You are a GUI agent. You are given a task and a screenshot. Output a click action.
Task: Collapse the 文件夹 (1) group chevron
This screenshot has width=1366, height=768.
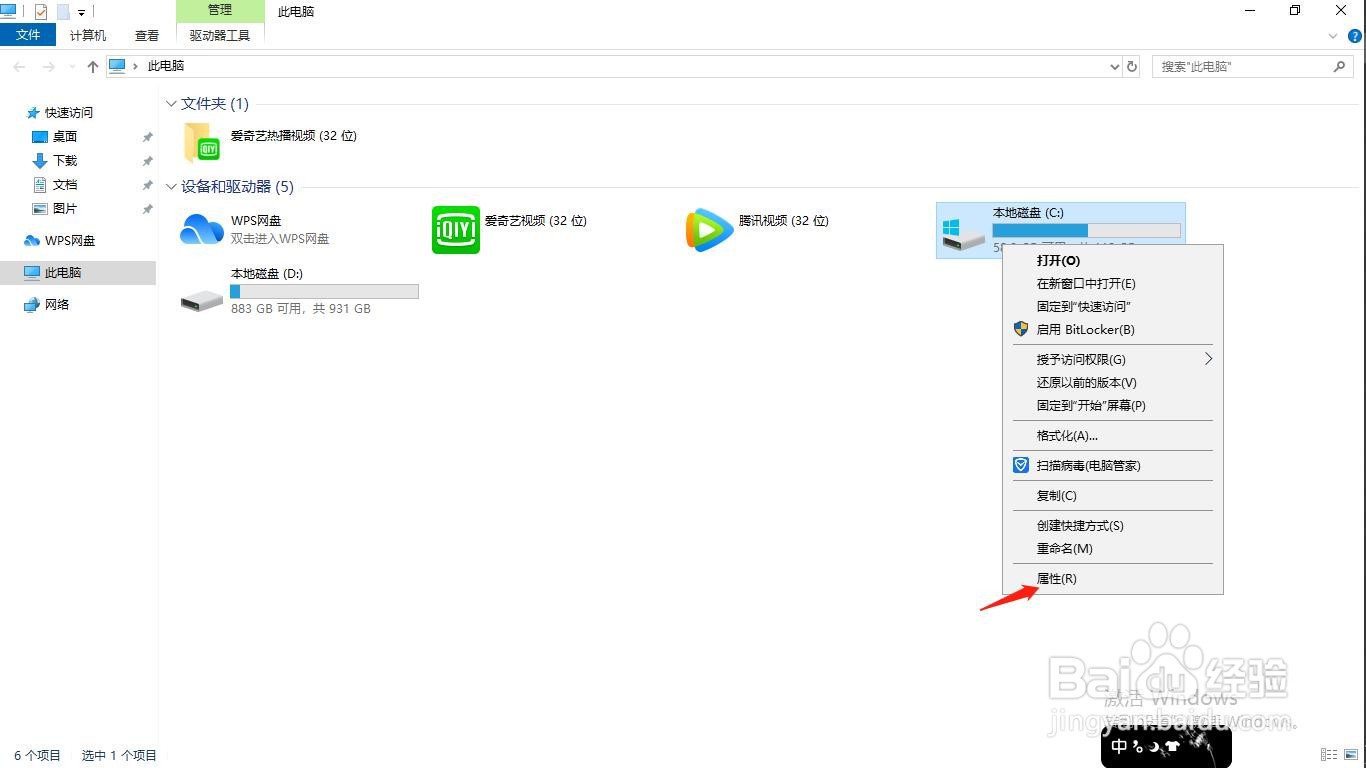point(171,104)
